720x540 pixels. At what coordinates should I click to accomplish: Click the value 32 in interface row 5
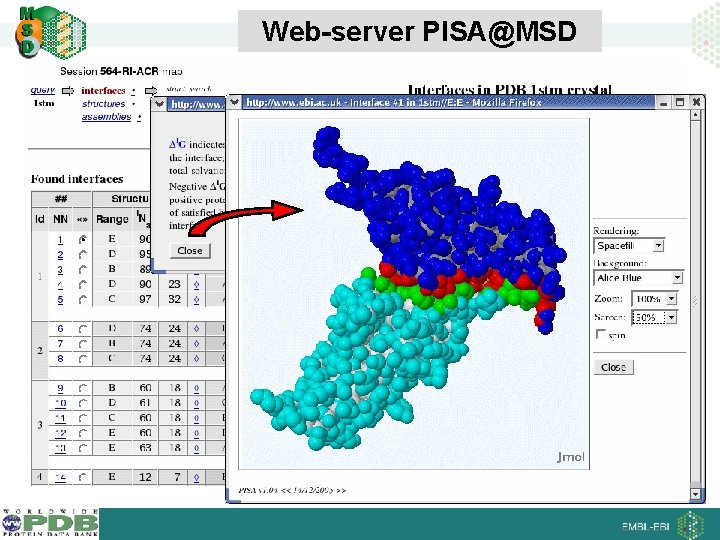[174, 299]
